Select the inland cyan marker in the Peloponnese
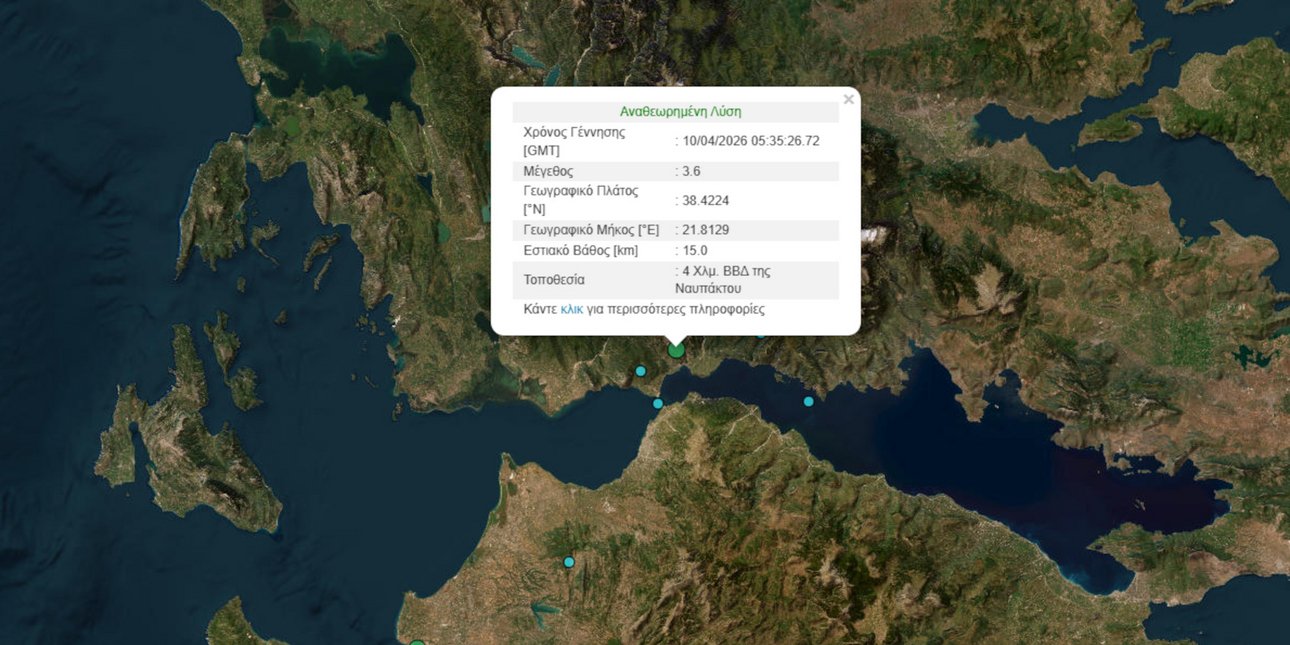1290x645 pixels. coord(568,562)
